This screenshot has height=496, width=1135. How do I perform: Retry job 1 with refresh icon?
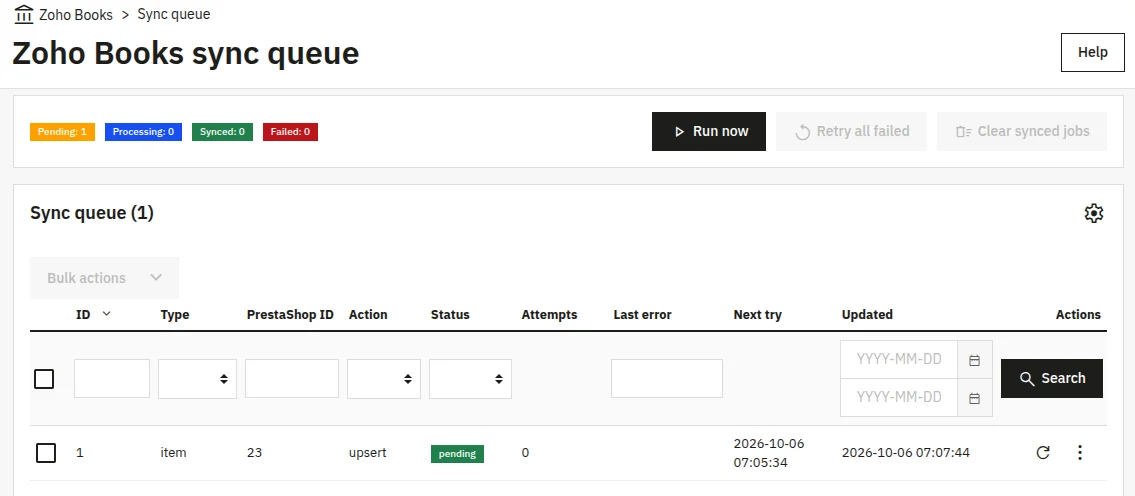1043,453
